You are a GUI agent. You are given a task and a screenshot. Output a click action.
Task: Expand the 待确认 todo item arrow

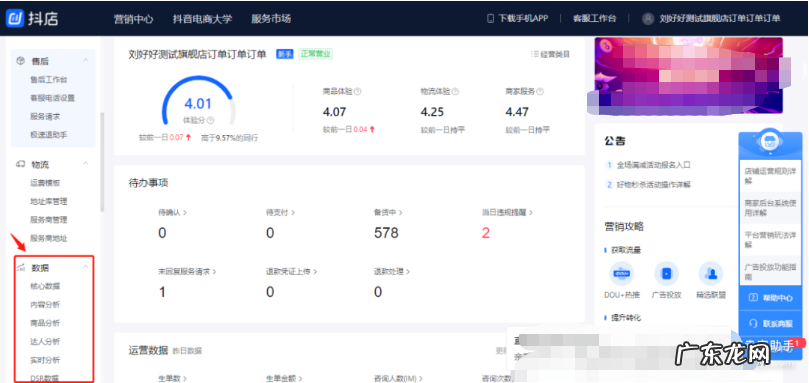(185, 212)
